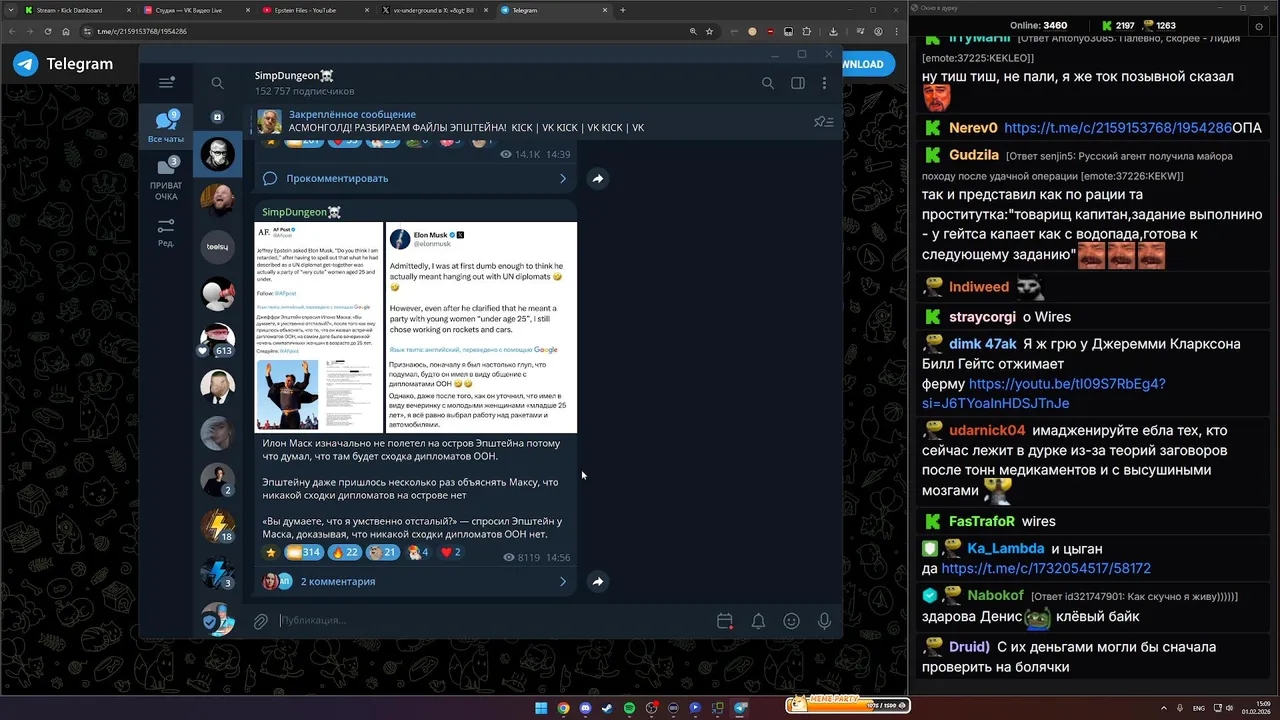This screenshot has height=720, width=1280.
Task: Open the Elon Musk tweet image
Action: [481, 327]
